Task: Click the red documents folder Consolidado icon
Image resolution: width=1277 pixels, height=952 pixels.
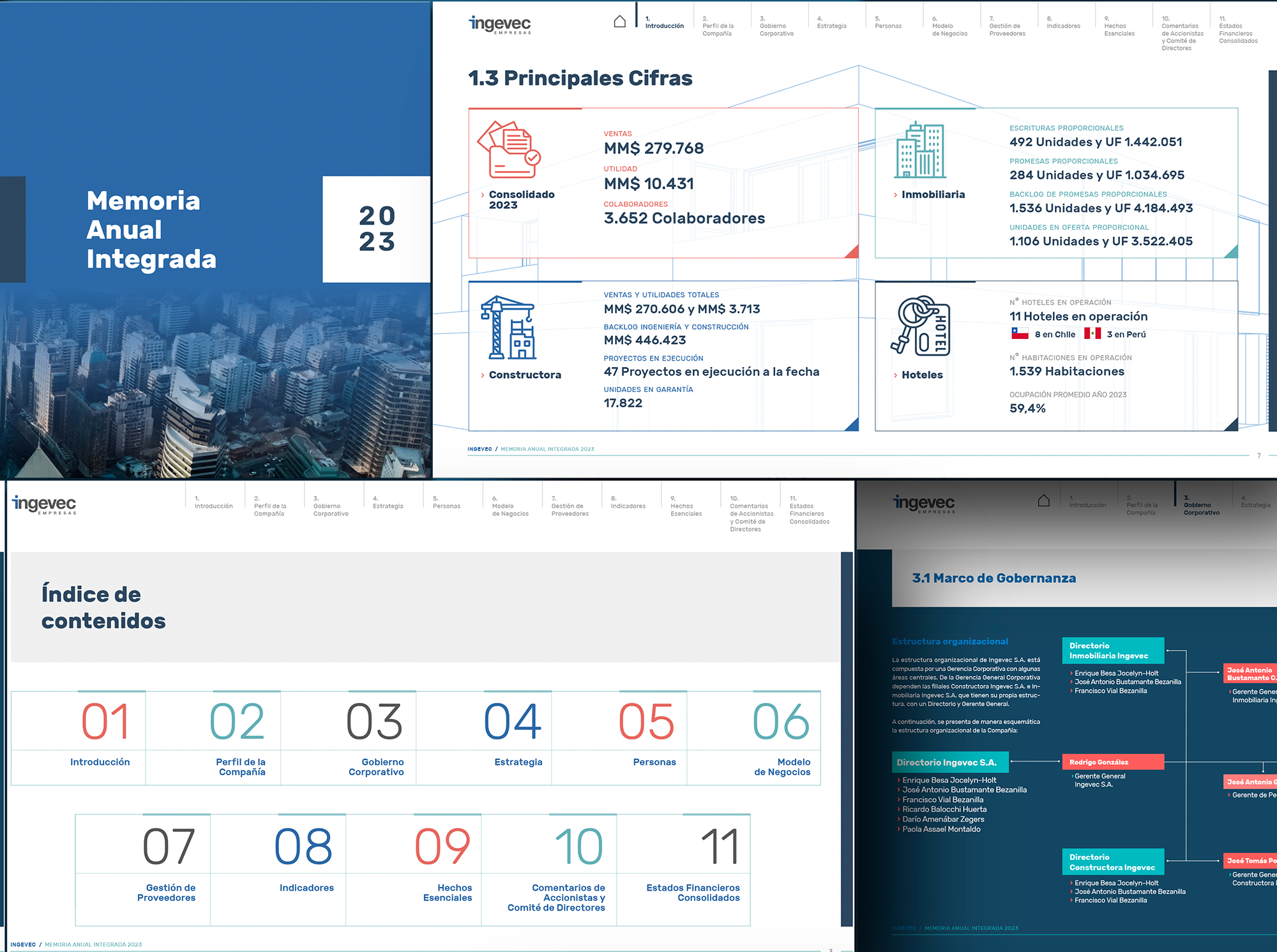Action: [509, 149]
